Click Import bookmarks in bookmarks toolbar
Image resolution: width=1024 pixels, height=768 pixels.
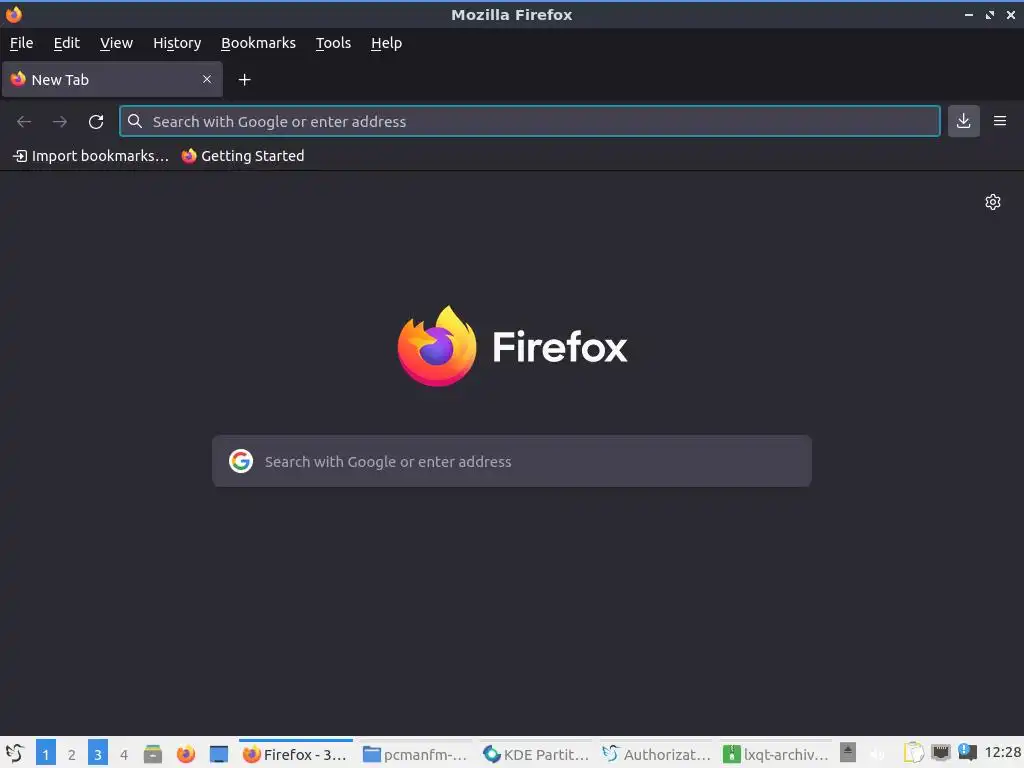[x=91, y=155]
